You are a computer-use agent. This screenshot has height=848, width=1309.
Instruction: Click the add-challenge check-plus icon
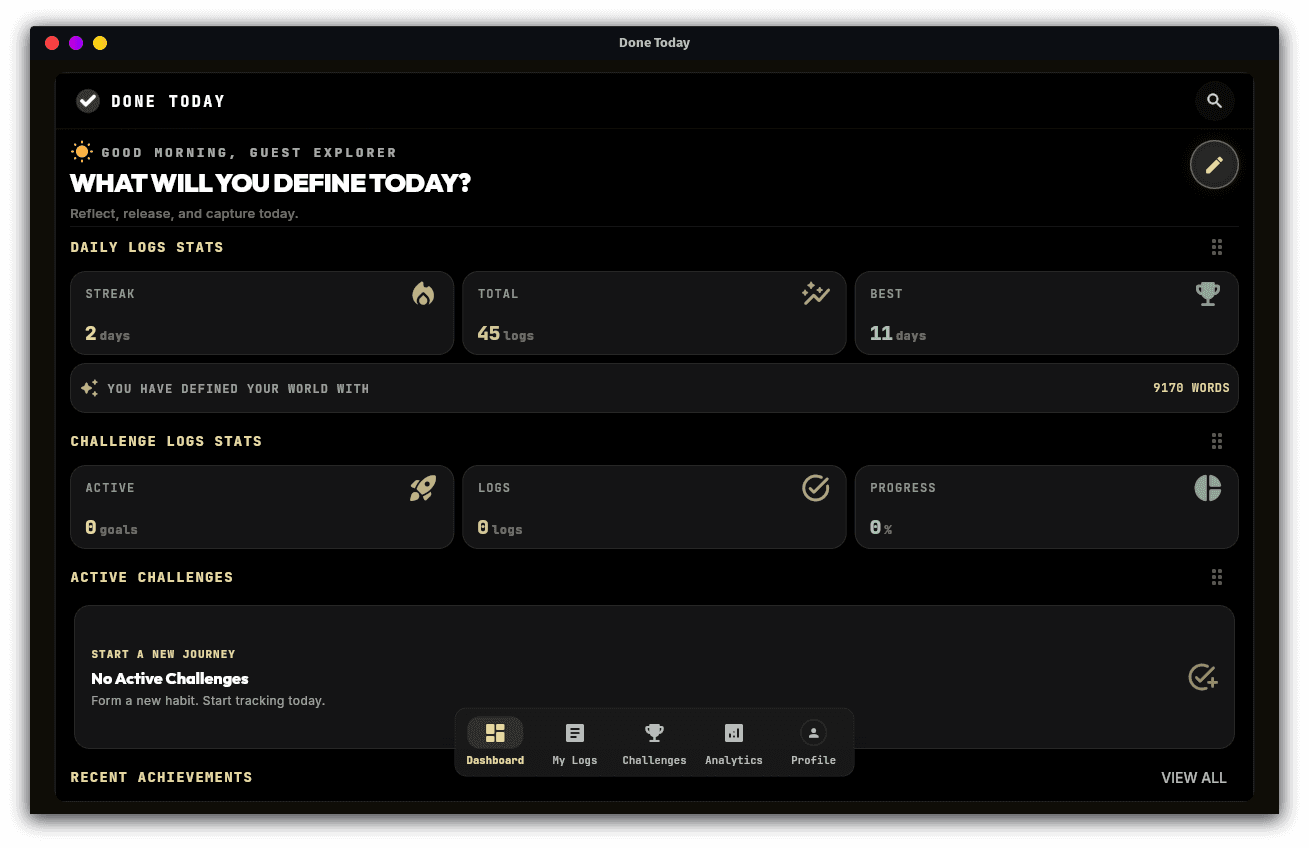coord(1203,678)
